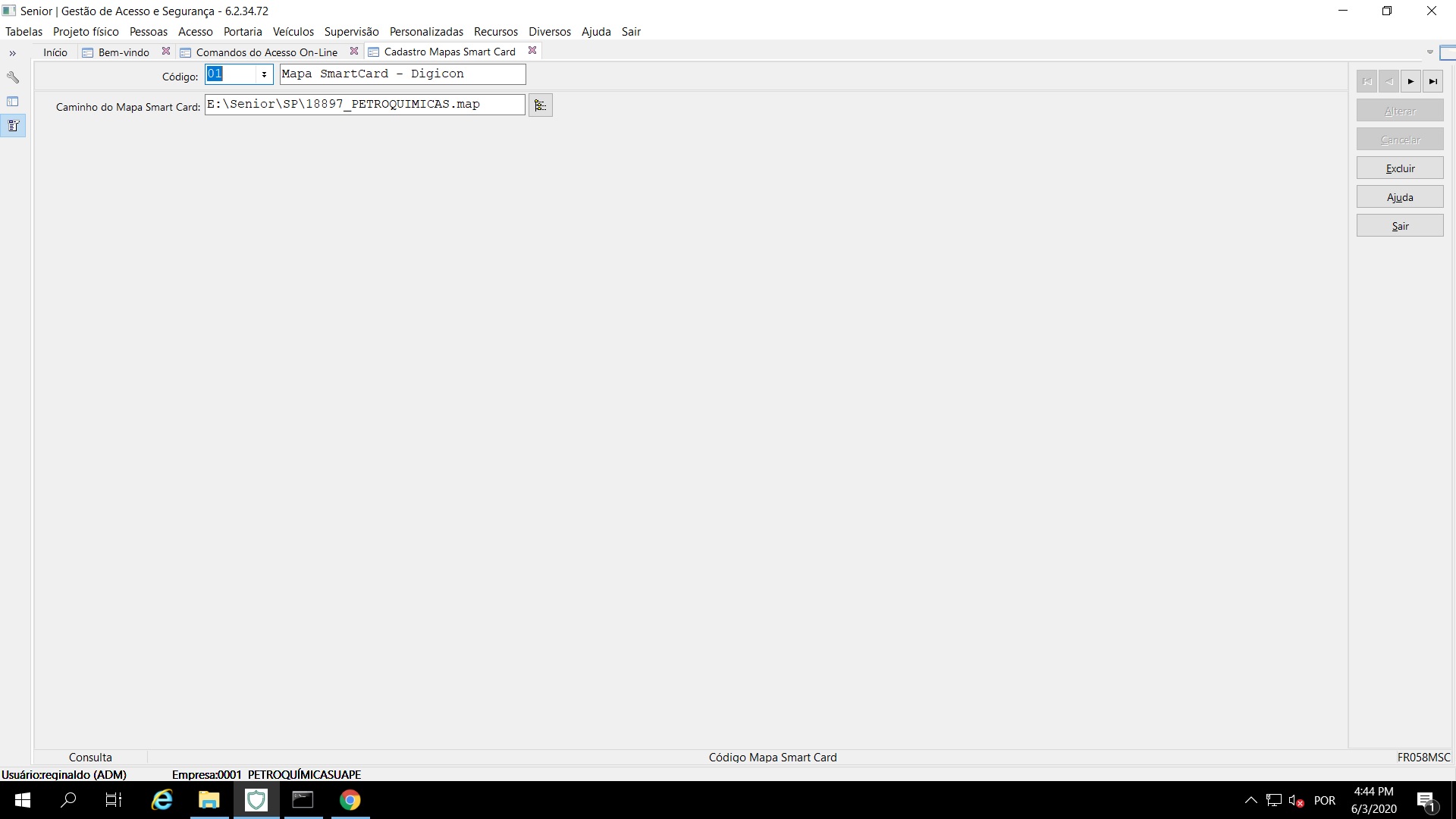The height and width of the screenshot is (819, 1456).
Task: Click the wrench tool sidebar icon
Action: (13, 77)
